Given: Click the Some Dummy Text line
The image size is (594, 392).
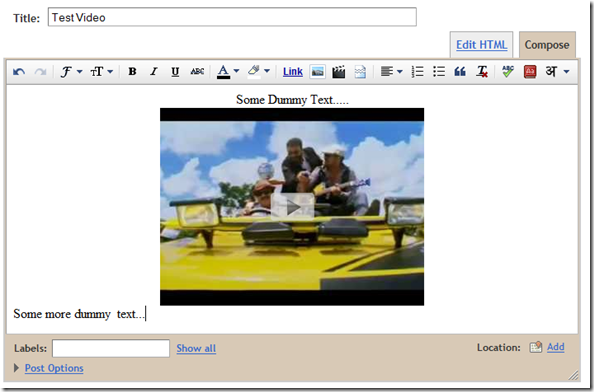Looking at the screenshot, I should coord(292,100).
